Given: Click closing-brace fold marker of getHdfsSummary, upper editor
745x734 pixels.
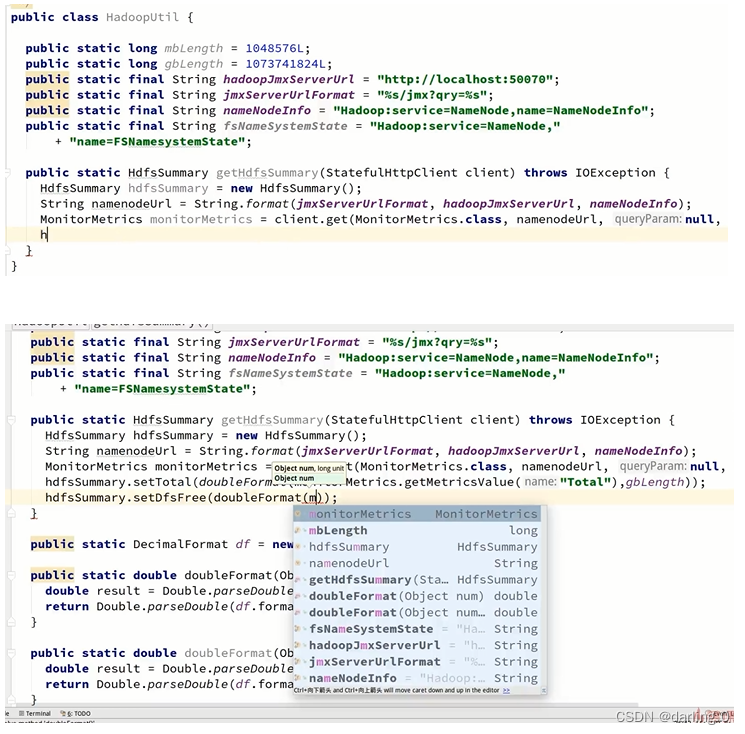Looking at the screenshot, I should point(7,250).
